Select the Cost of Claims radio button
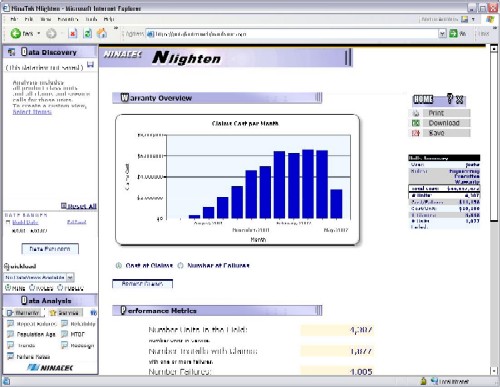 [118, 266]
